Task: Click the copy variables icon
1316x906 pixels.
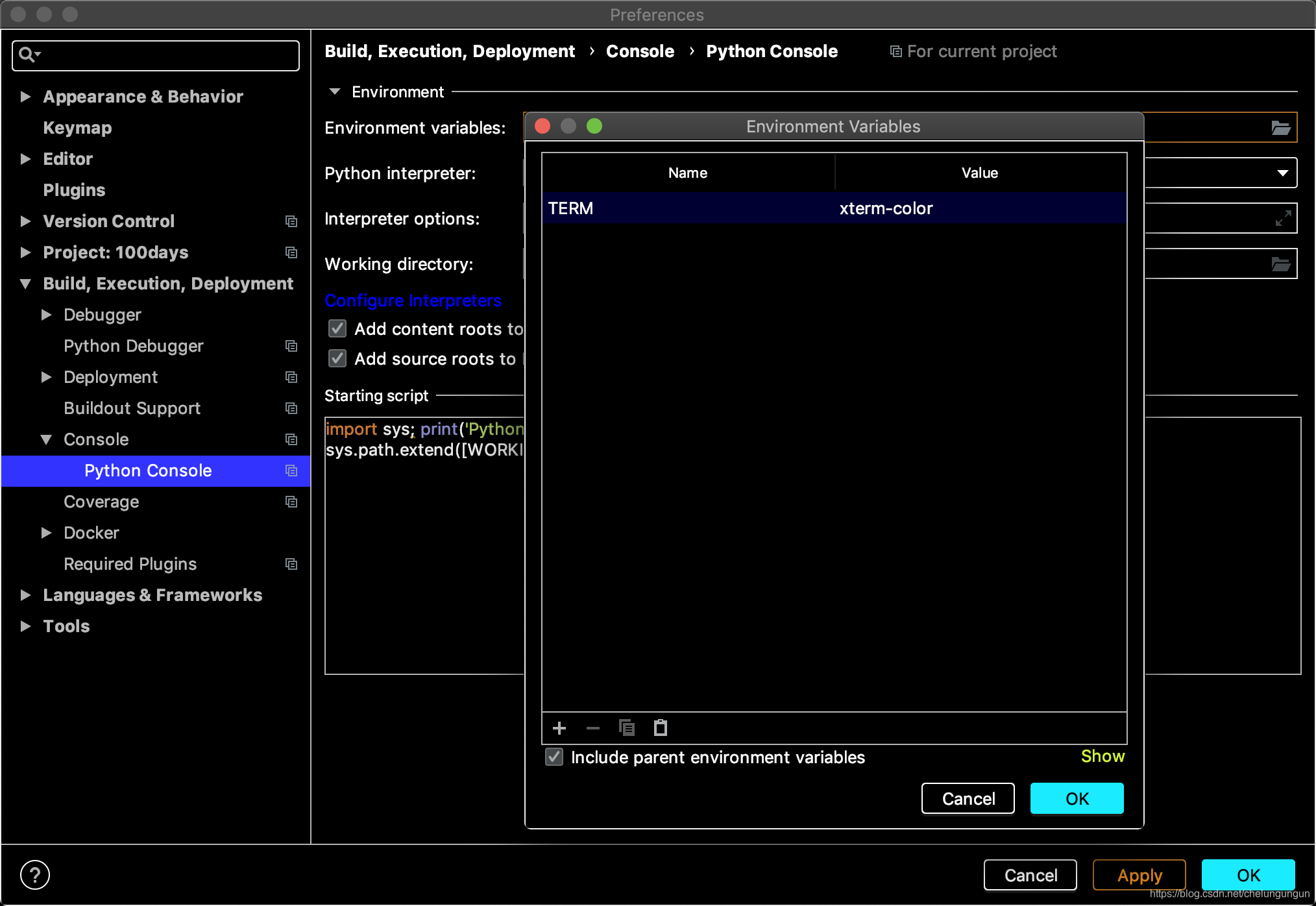Action: 627,728
